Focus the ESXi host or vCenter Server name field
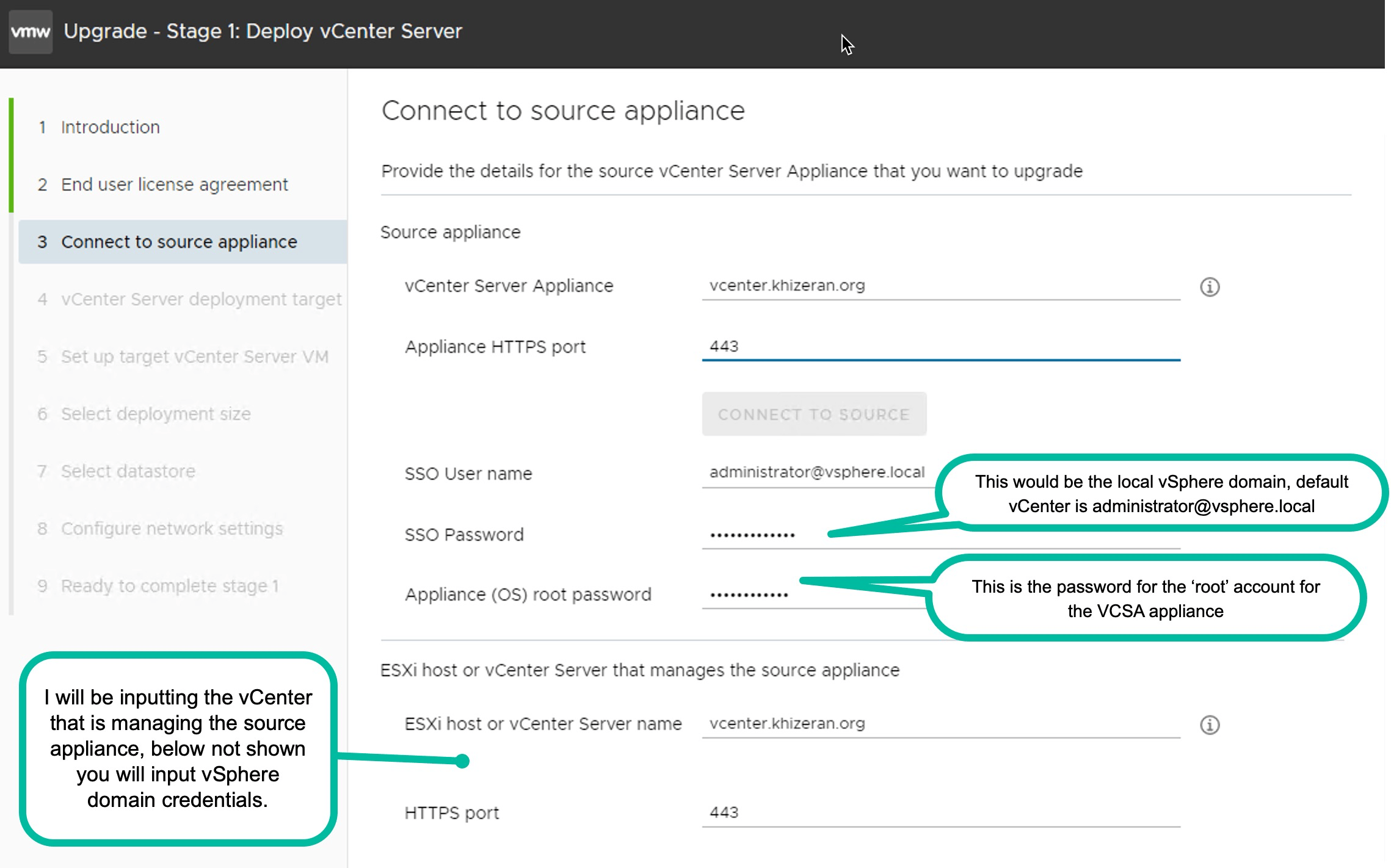 pyautogui.click(x=940, y=724)
